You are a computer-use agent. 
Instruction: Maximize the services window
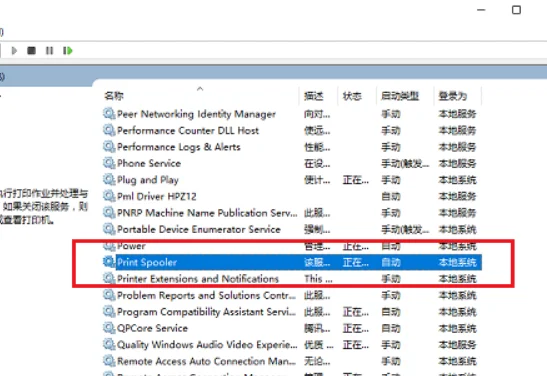(516, 10)
